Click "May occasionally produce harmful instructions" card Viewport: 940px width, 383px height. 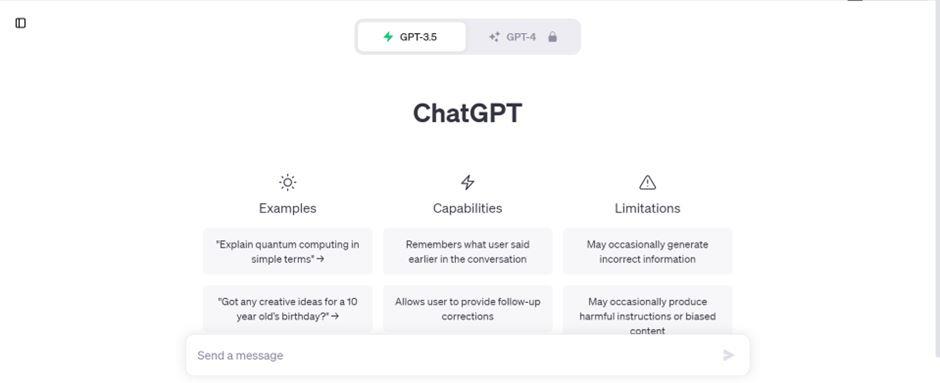click(647, 309)
